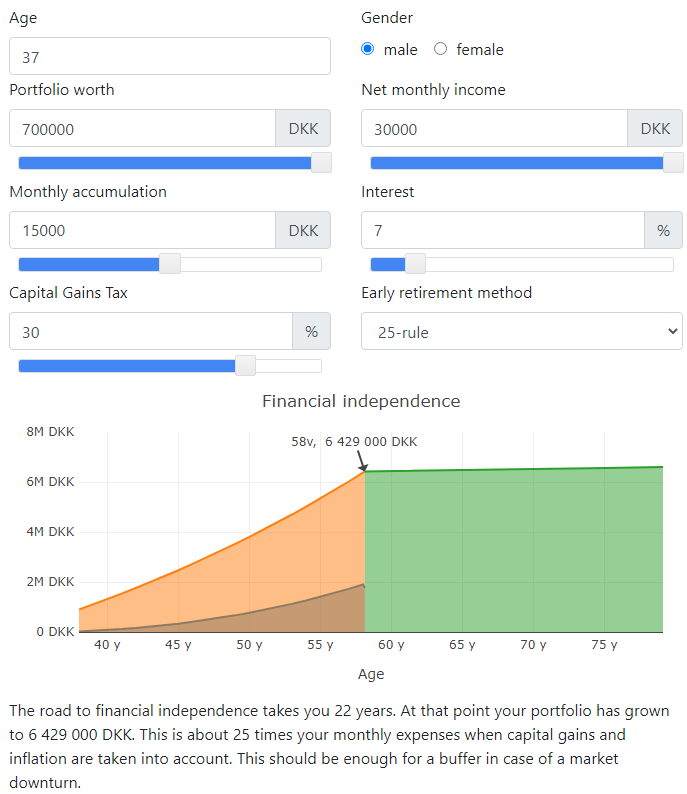Click the Financial independence chart title
The width and height of the screenshot is (687, 794).
tap(361, 401)
